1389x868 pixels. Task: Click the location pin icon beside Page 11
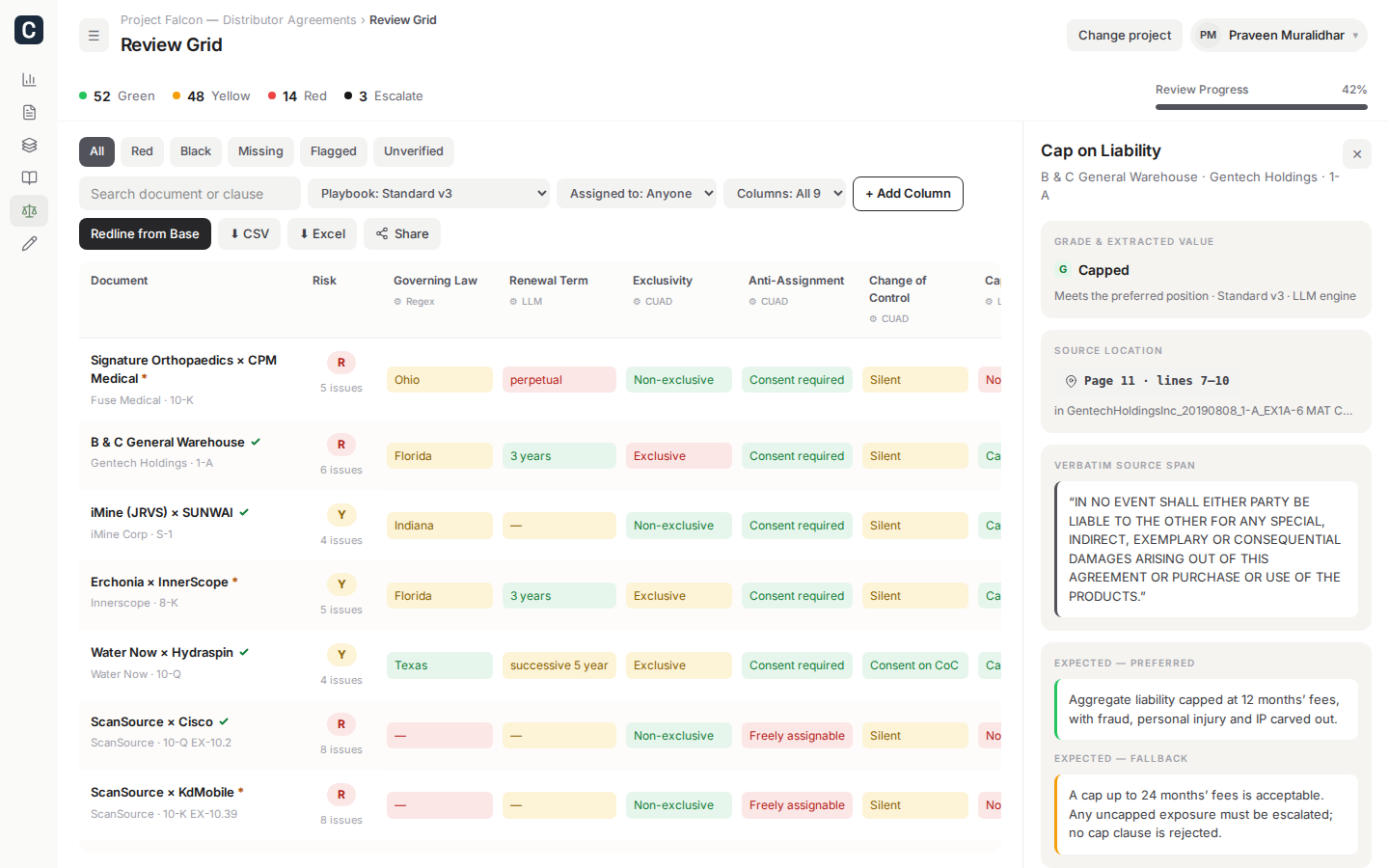tap(1071, 381)
